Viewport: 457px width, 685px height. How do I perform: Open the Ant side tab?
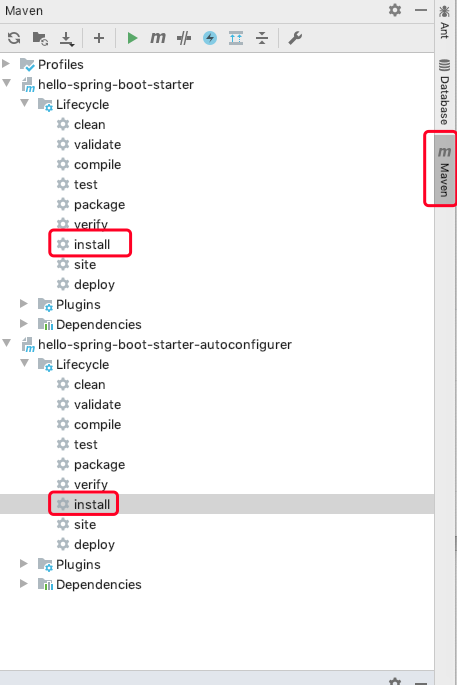click(x=444, y=22)
